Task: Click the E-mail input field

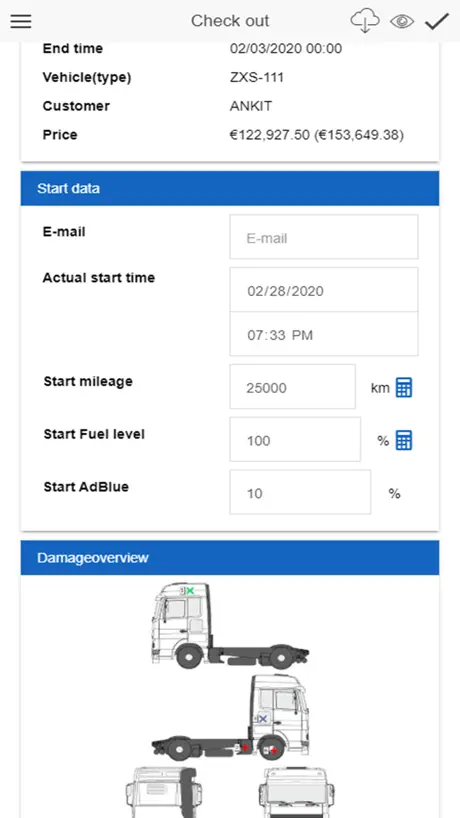Action: pos(324,237)
